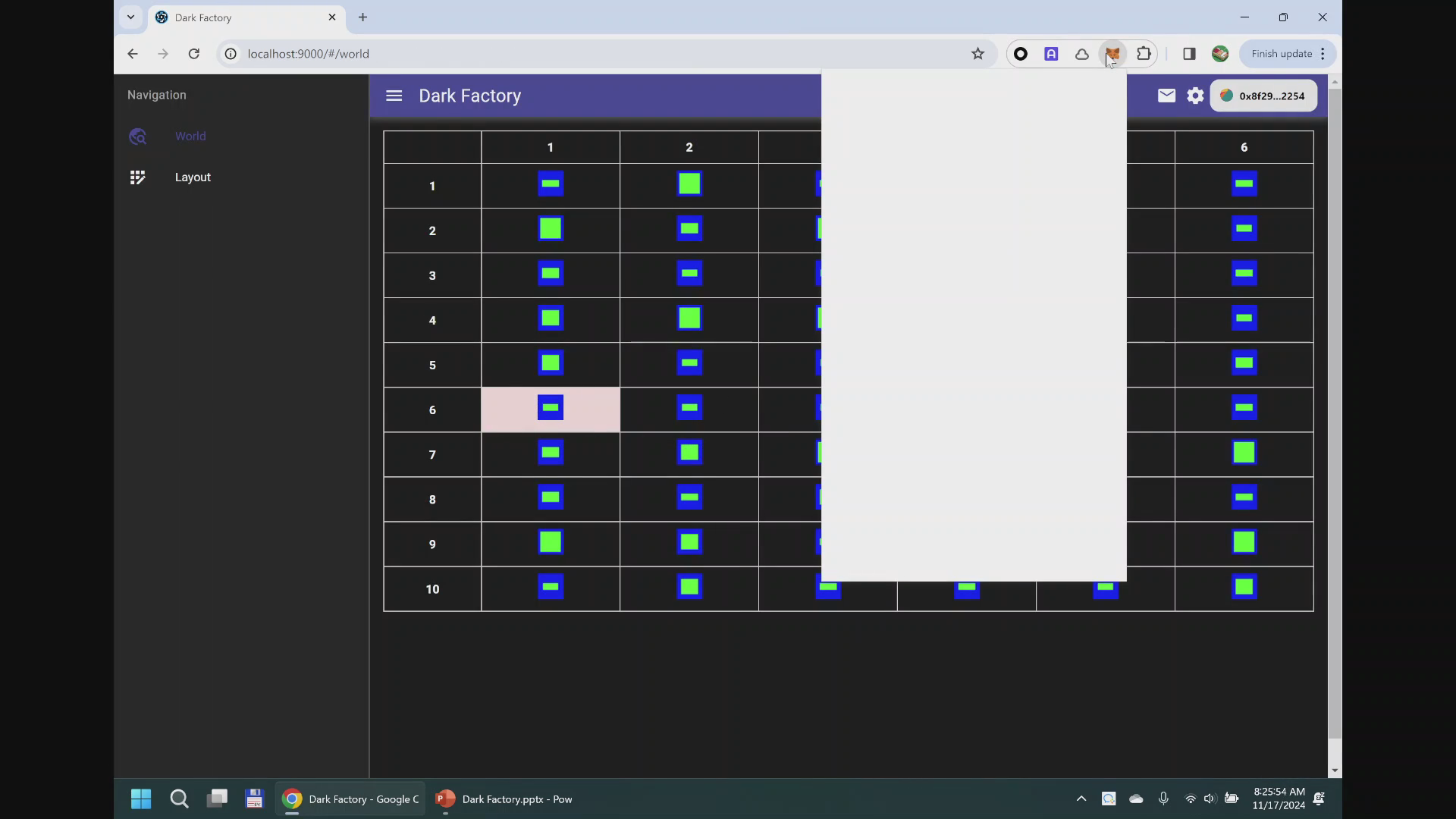The image size is (1456, 819).
Task: Open the Chrome profile avatar
Action: coord(1220,54)
